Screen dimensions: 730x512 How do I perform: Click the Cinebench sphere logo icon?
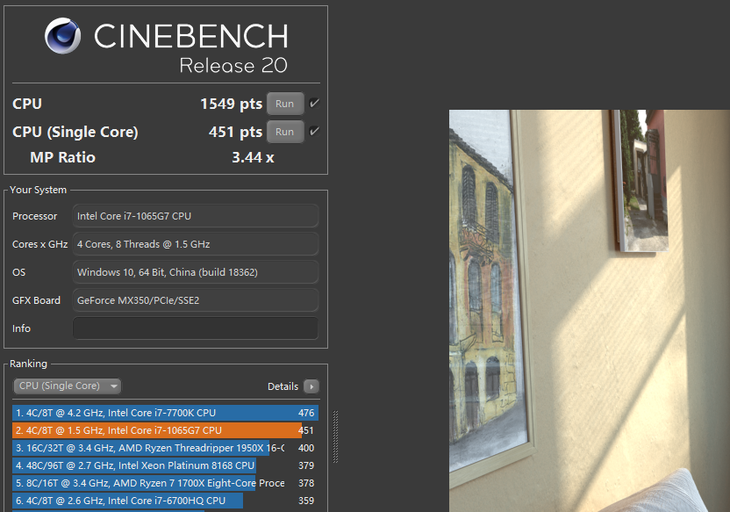point(63,36)
